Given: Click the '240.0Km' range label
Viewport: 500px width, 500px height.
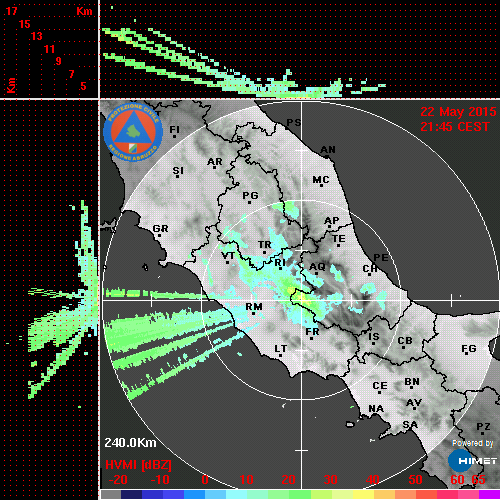Looking at the screenshot, I should [130, 443].
